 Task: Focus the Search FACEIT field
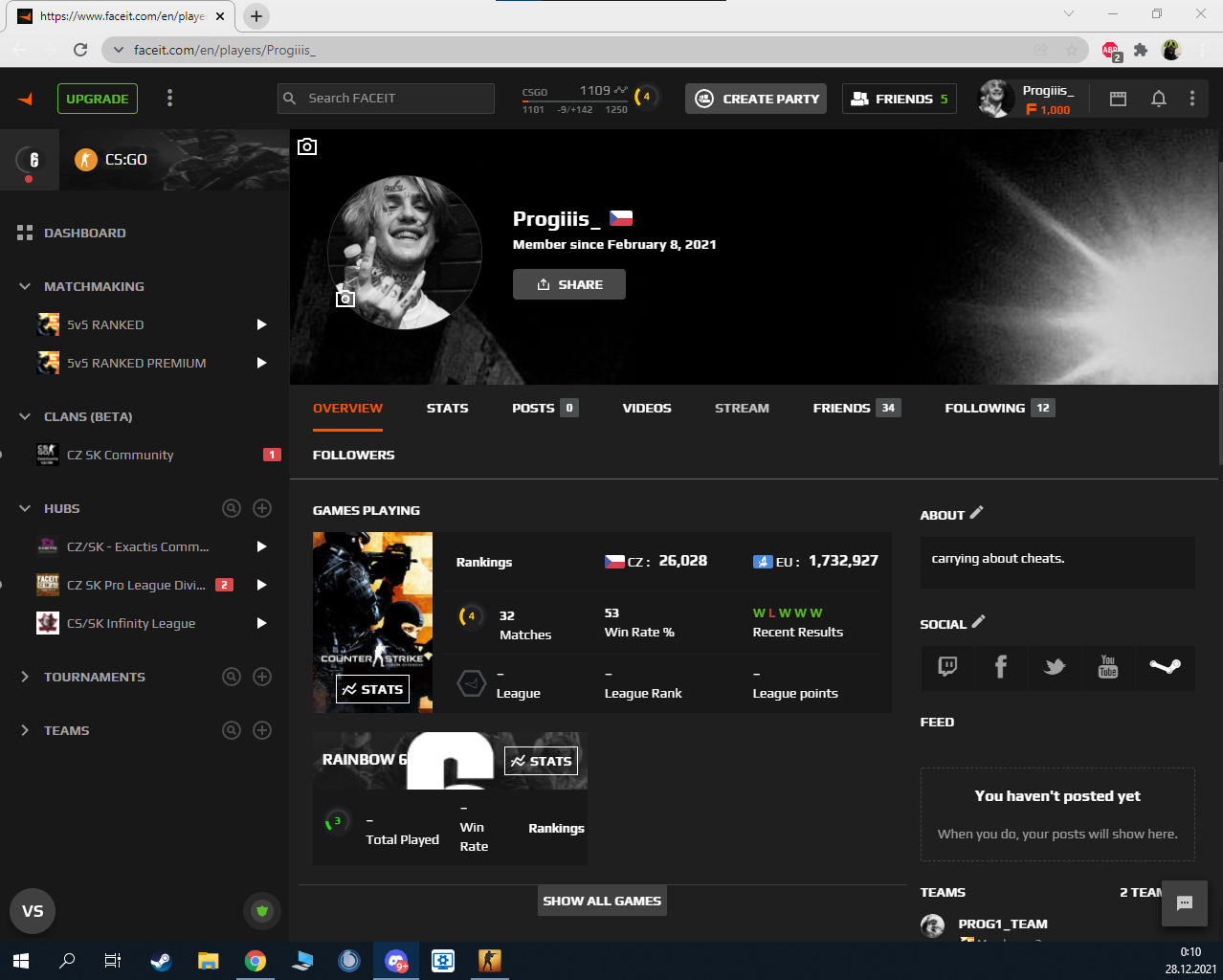[x=386, y=99]
